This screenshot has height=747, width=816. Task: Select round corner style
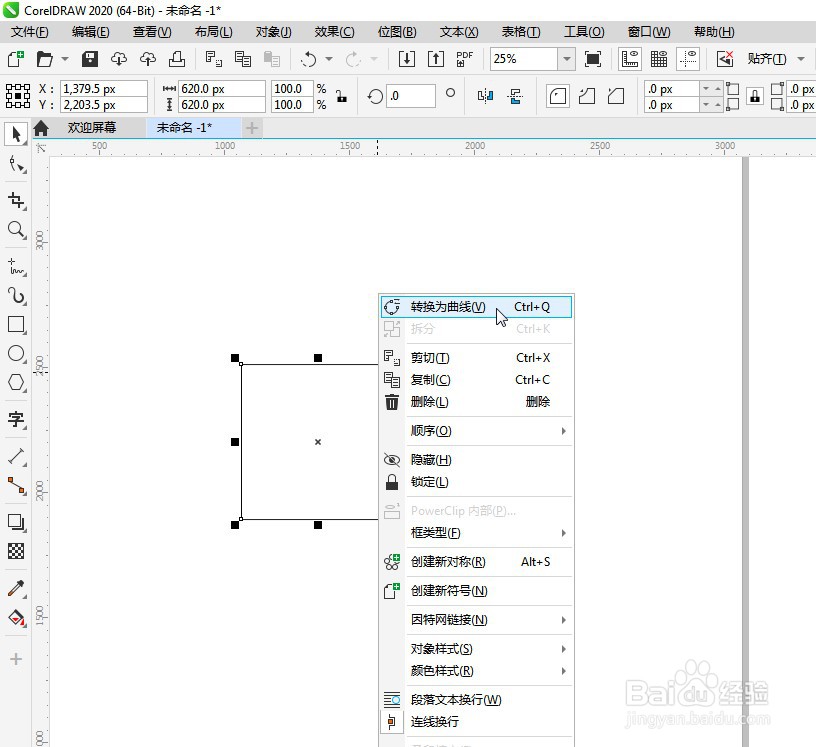click(x=557, y=96)
